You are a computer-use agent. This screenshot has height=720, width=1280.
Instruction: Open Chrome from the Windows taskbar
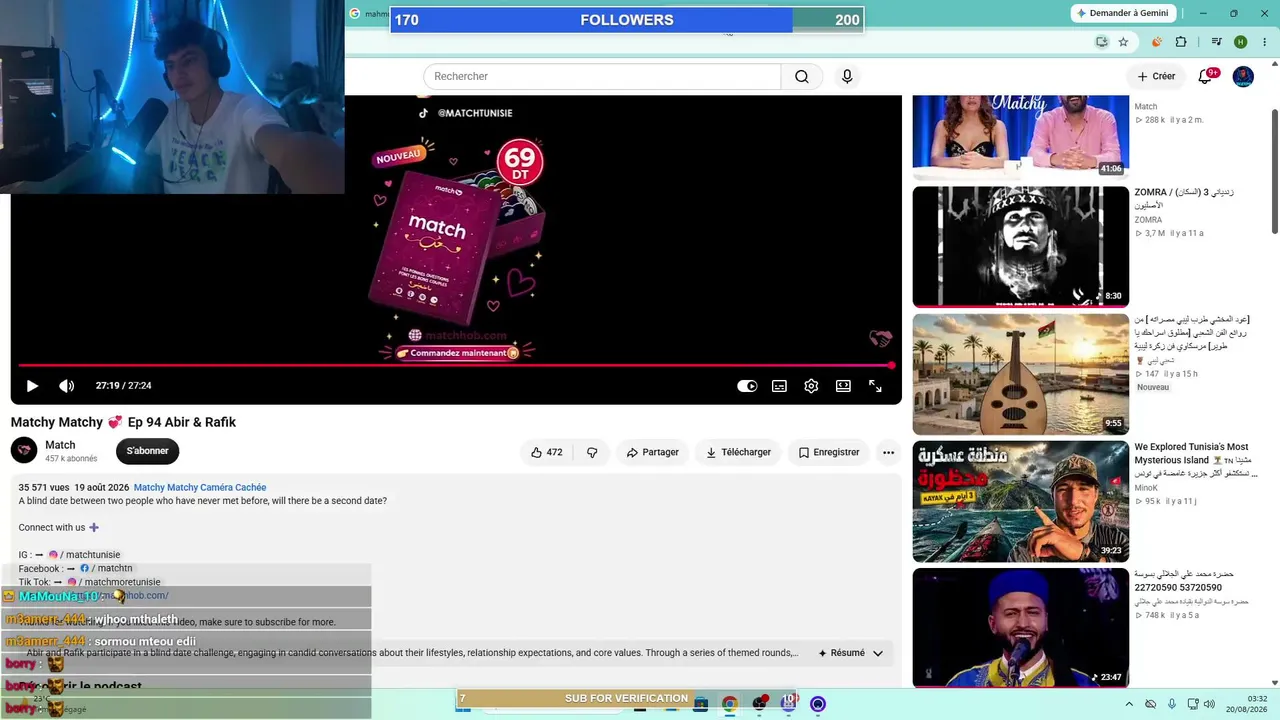(730, 704)
